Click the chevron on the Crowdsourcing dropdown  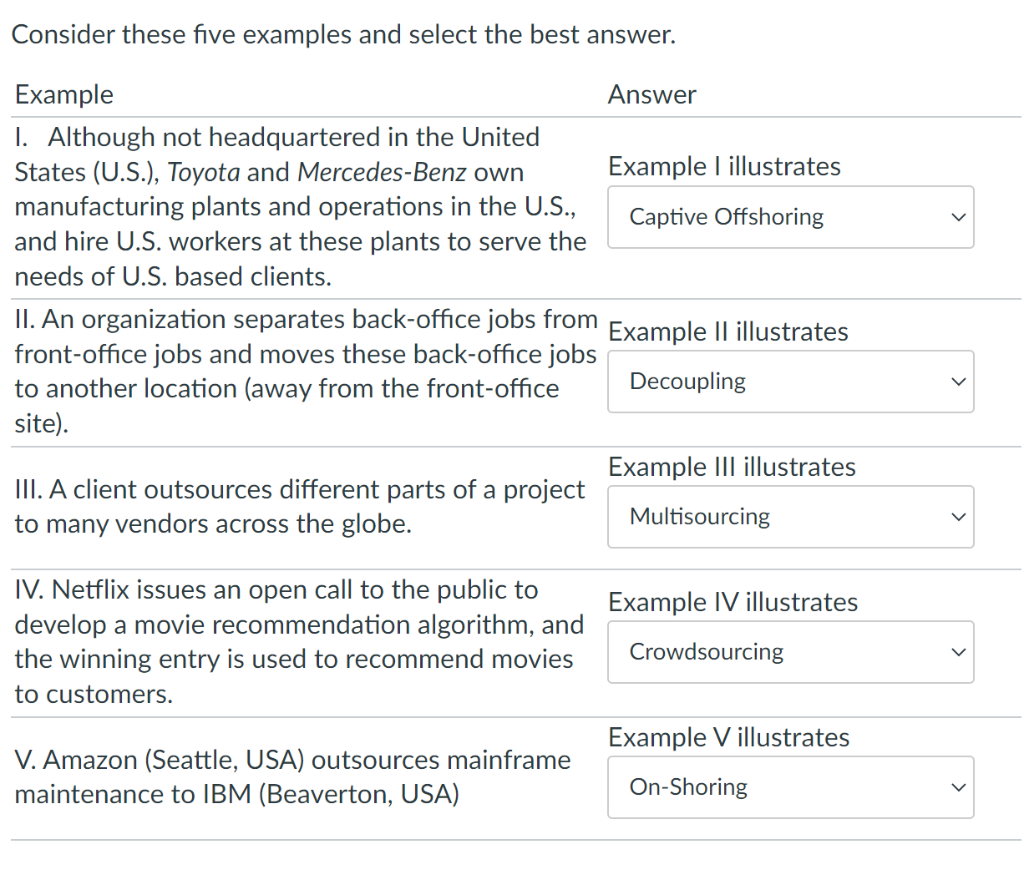point(958,652)
